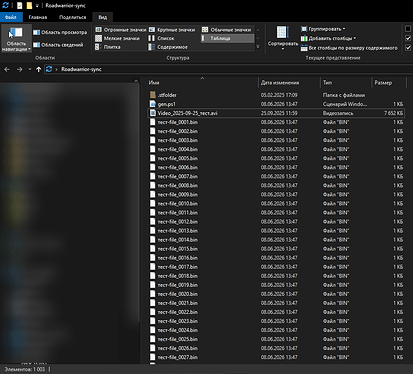Sort by the Имя column header
The image size is (413, 374).
203,82
